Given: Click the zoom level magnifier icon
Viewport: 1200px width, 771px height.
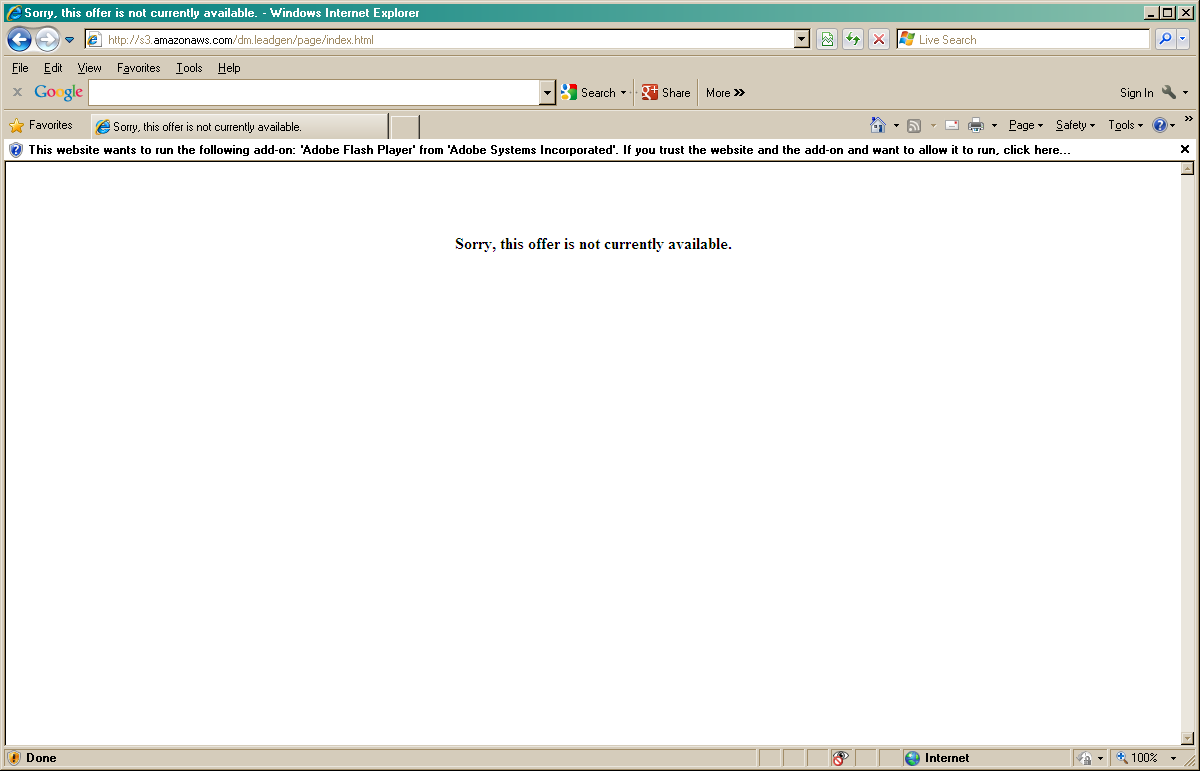Looking at the screenshot, I should [1122, 758].
